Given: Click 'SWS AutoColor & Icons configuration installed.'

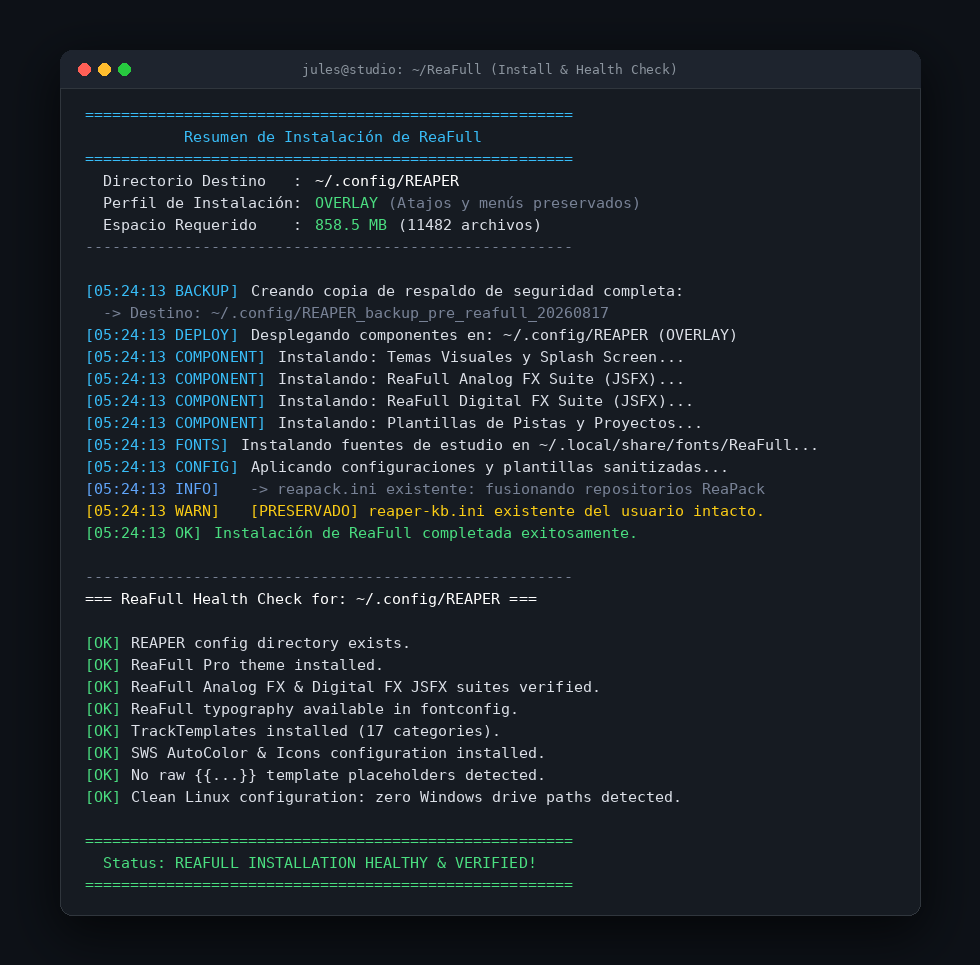Looking at the screenshot, I should 338,753.
